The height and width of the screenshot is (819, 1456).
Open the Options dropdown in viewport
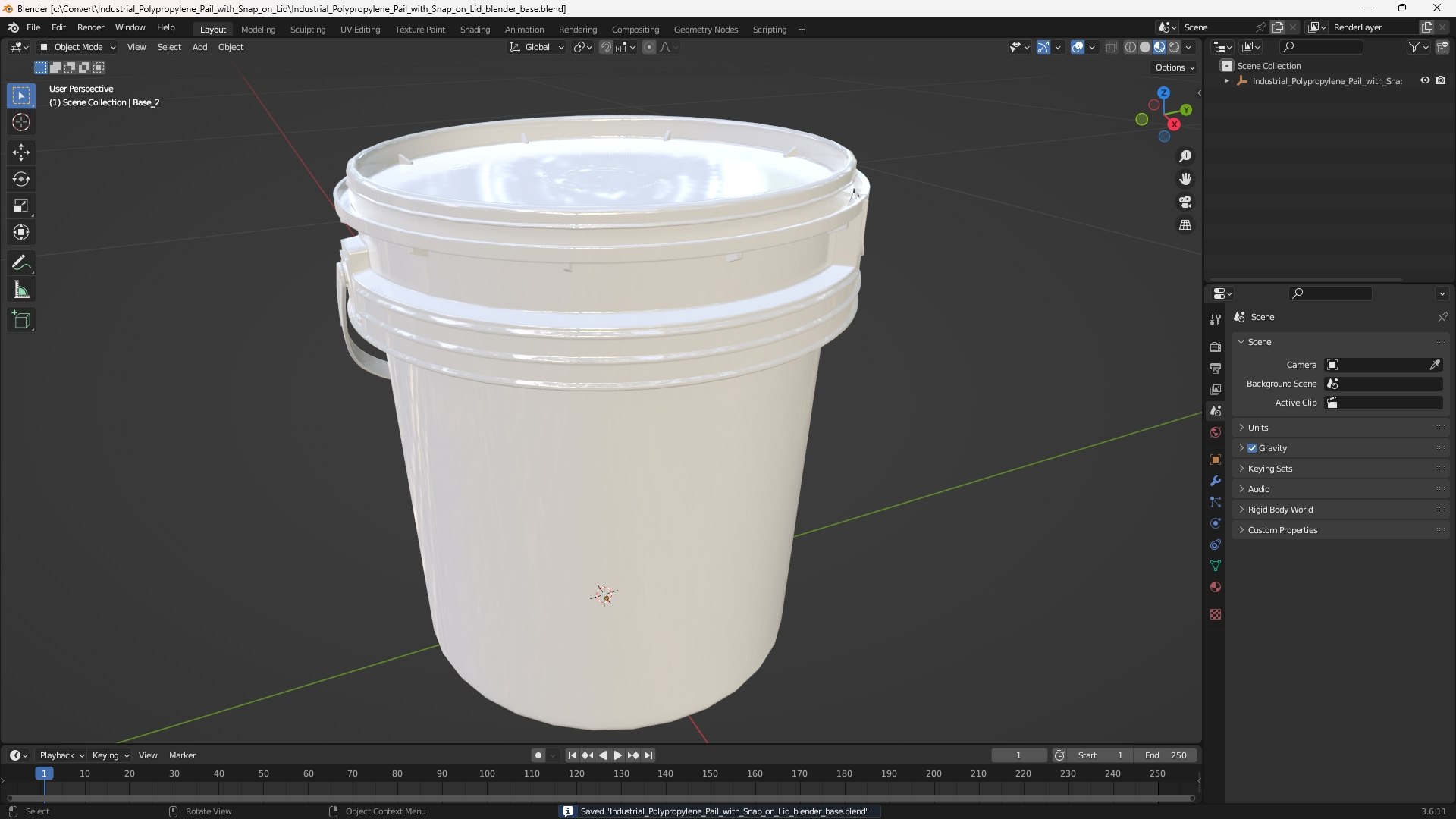pyautogui.click(x=1175, y=67)
